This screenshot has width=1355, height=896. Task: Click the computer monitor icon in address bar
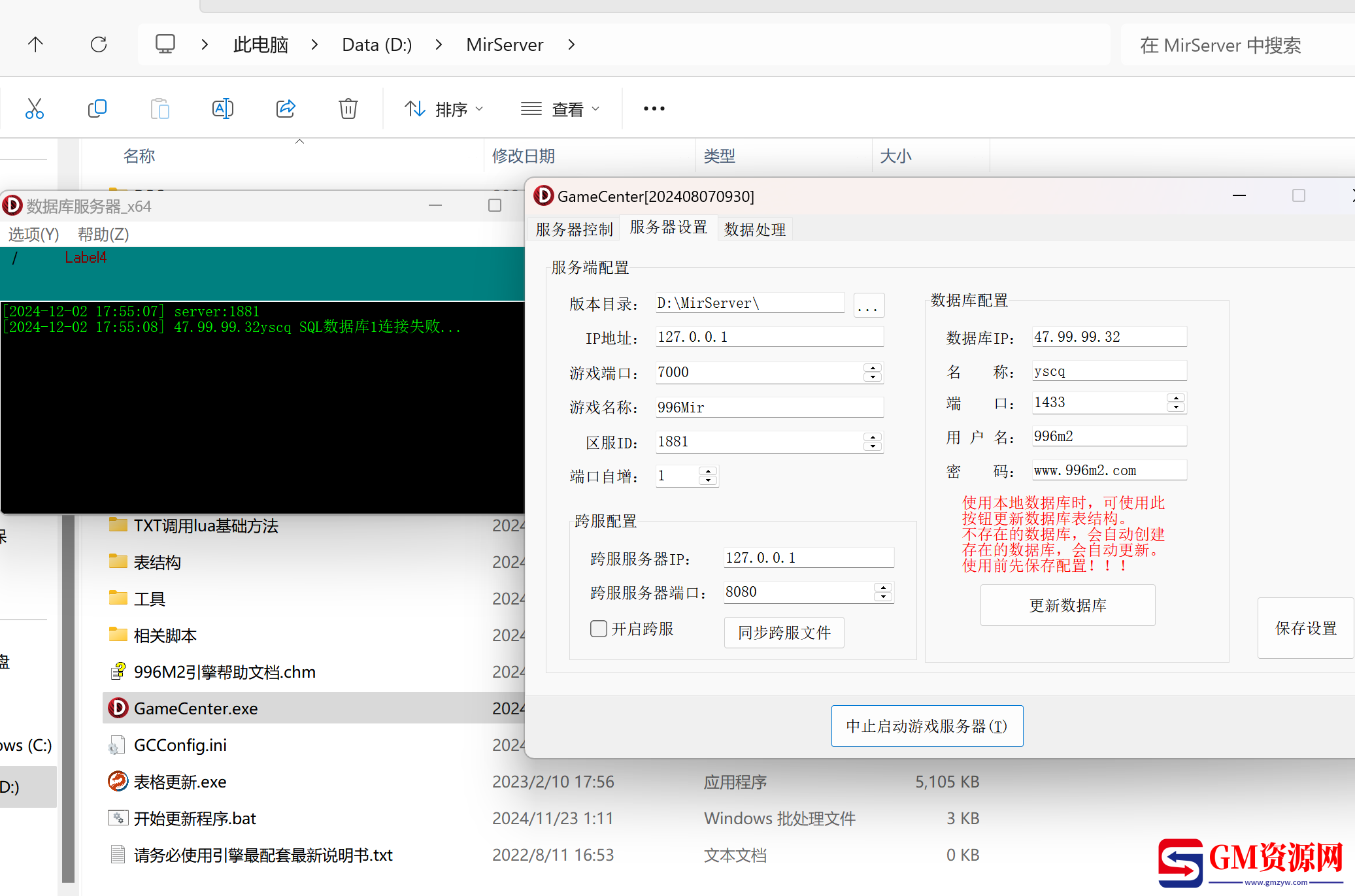[x=165, y=44]
